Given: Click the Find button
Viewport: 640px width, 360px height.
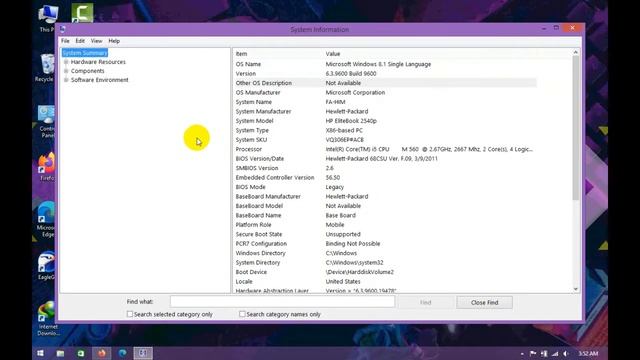Looking at the screenshot, I should pos(426,302).
